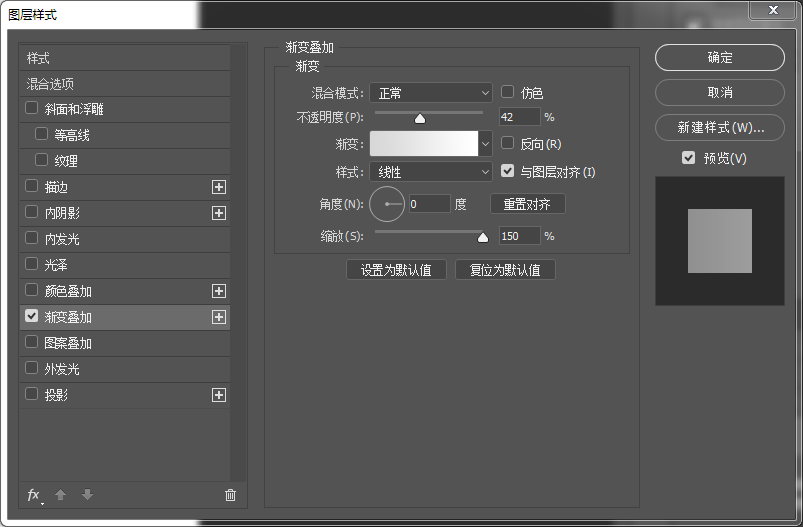Select the 光泽 effect row
Viewport: 803px width, 527px height.
[124, 265]
